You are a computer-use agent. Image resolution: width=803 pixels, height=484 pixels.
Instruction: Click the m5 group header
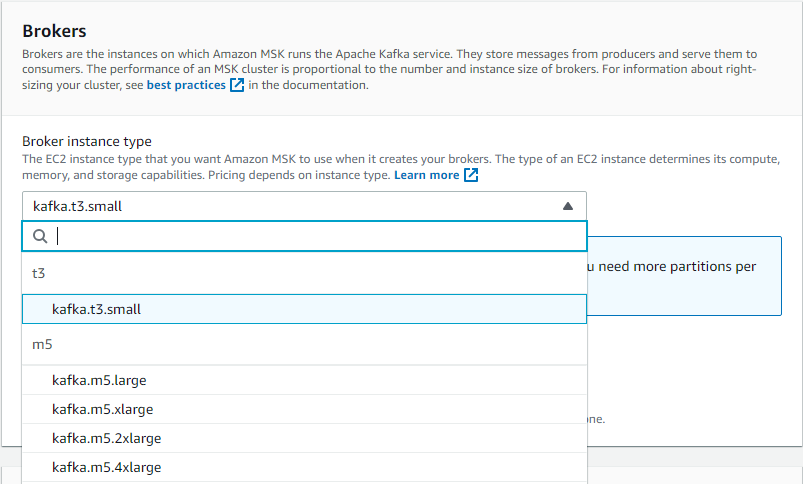click(42, 344)
